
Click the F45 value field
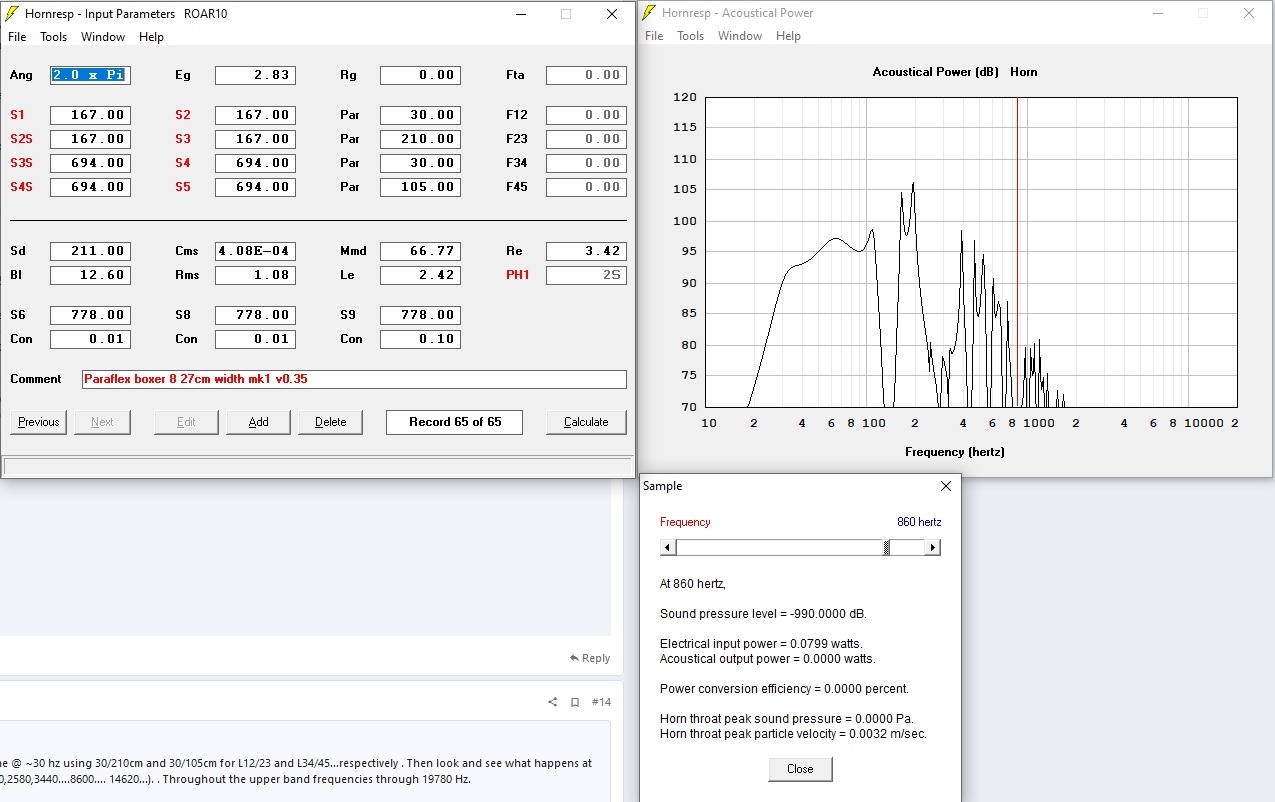pyautogui.click(x=586, y=187)
